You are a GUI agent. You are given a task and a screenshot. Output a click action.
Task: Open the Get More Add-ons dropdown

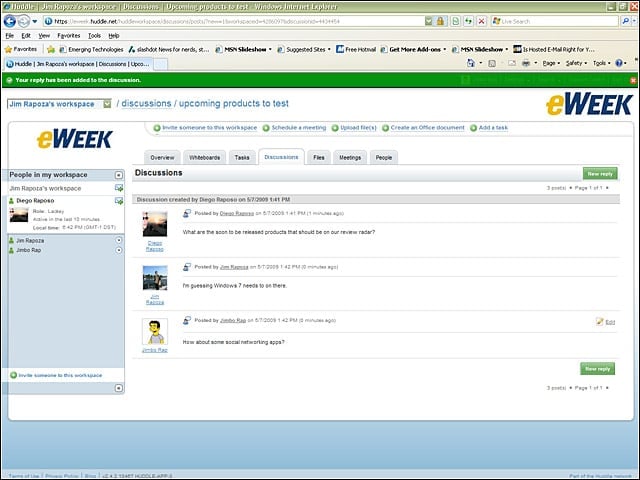[x=413, y=49]
